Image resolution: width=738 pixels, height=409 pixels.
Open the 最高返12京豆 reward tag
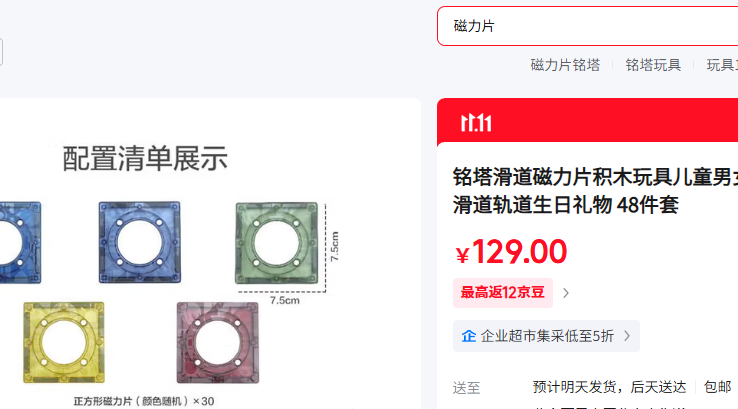(503, 293)
